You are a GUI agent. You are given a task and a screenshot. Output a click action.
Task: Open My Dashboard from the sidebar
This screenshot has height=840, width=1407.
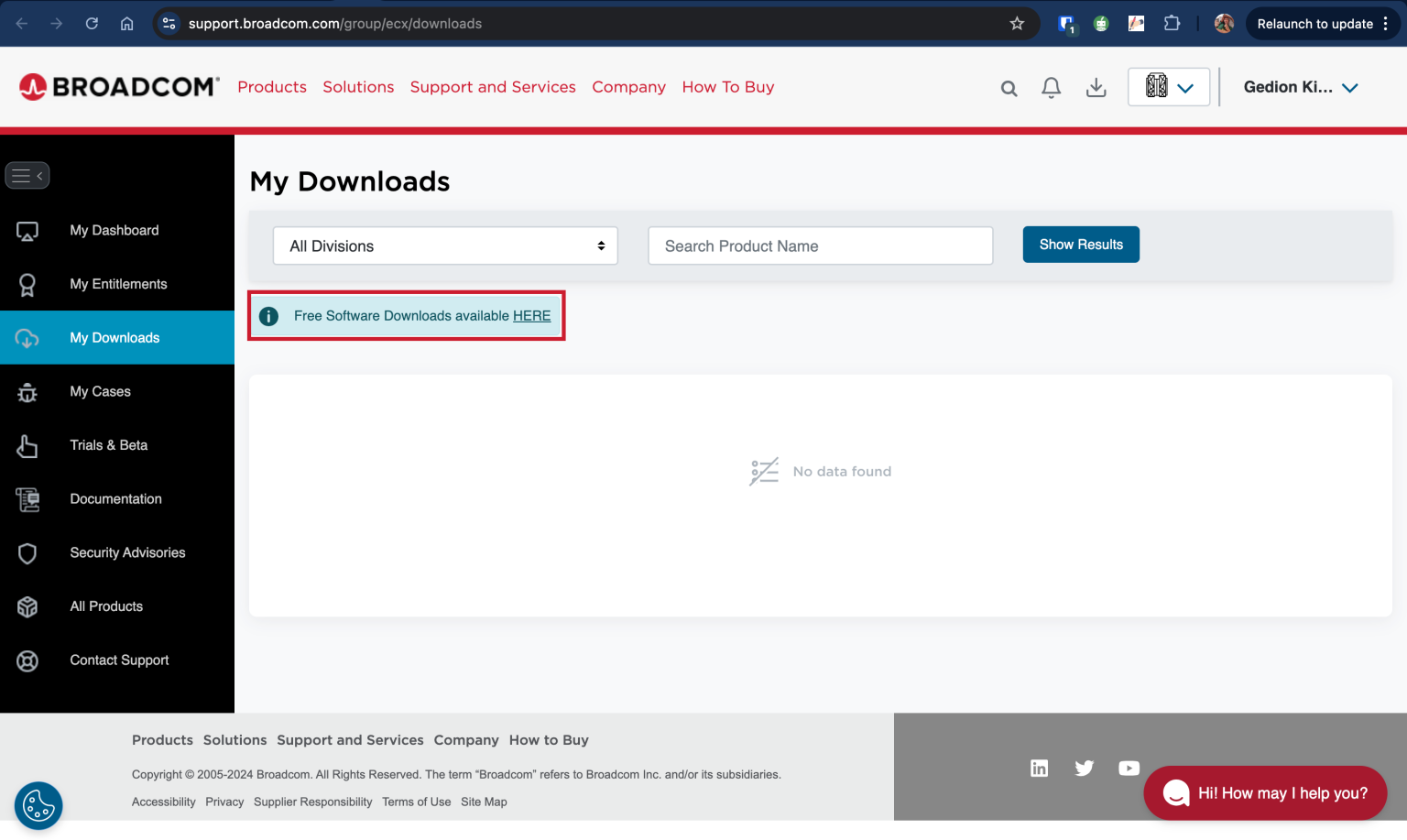pyautogui.click(x=27, y=231)
